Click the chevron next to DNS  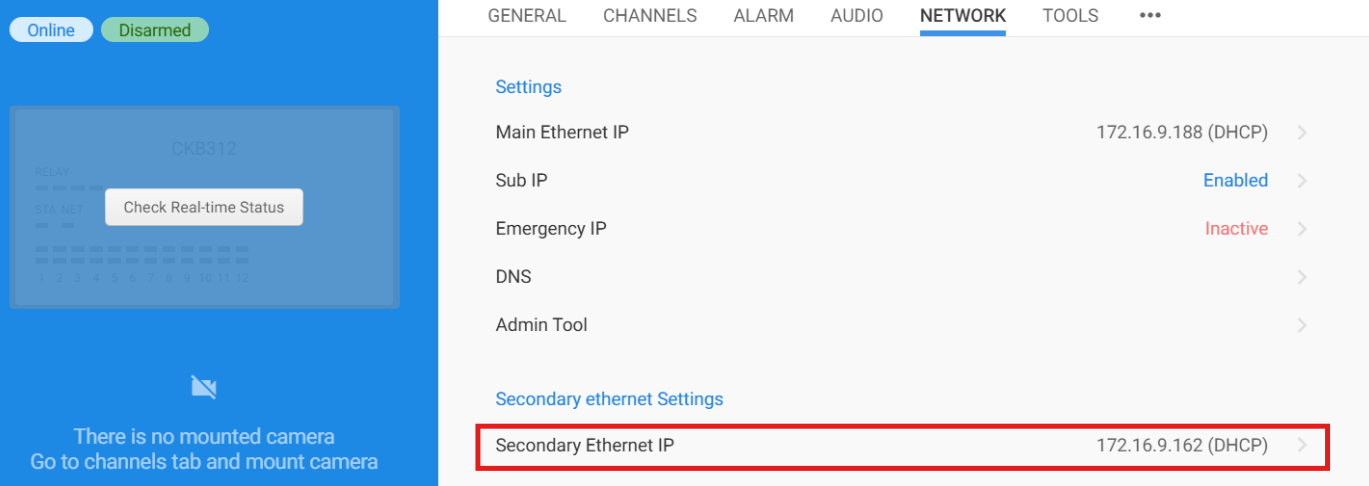coord(1302,277)
